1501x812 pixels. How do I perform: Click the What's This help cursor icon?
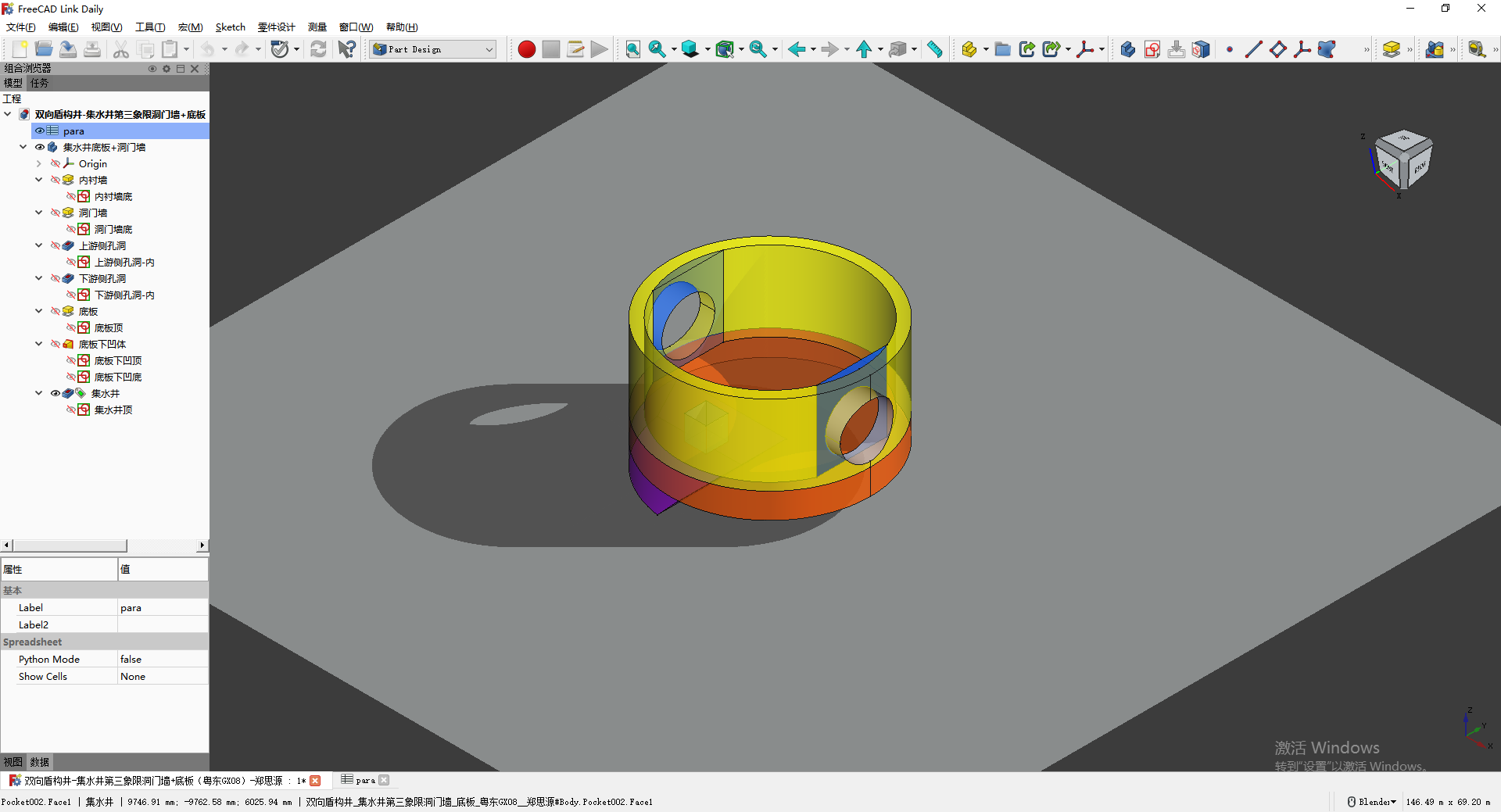[x=346, y=49]
